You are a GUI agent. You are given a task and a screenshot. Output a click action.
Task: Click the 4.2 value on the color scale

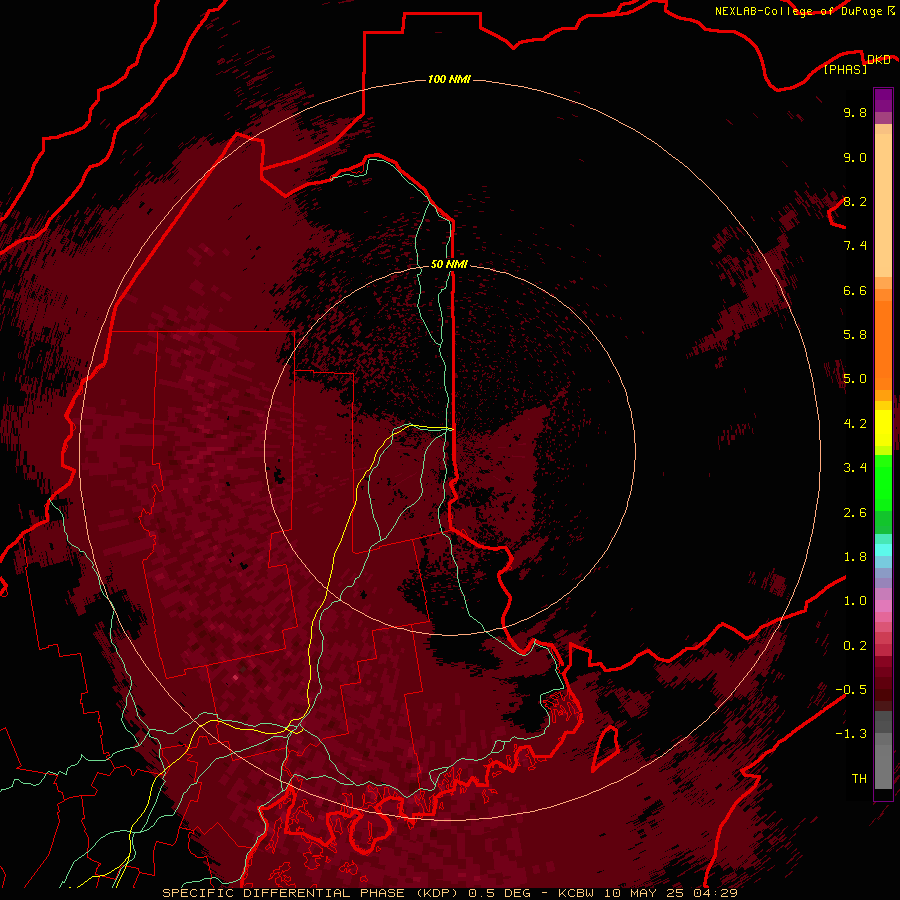click(x=855, y=424)
